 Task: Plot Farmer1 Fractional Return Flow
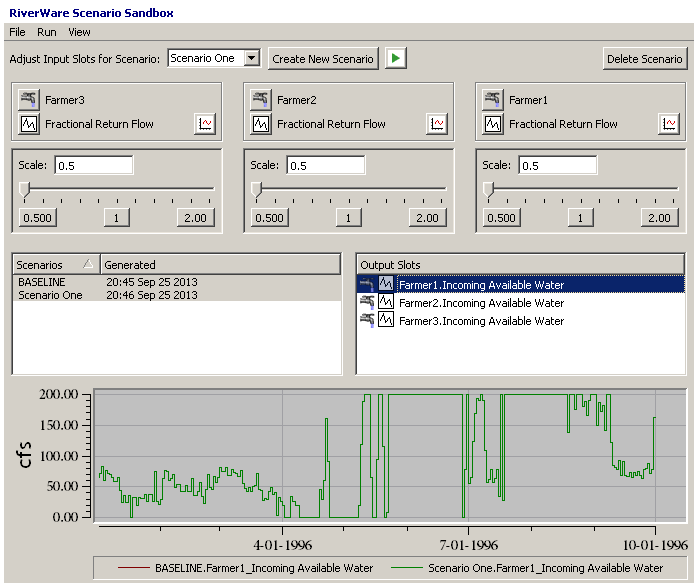tap(669, 123)
